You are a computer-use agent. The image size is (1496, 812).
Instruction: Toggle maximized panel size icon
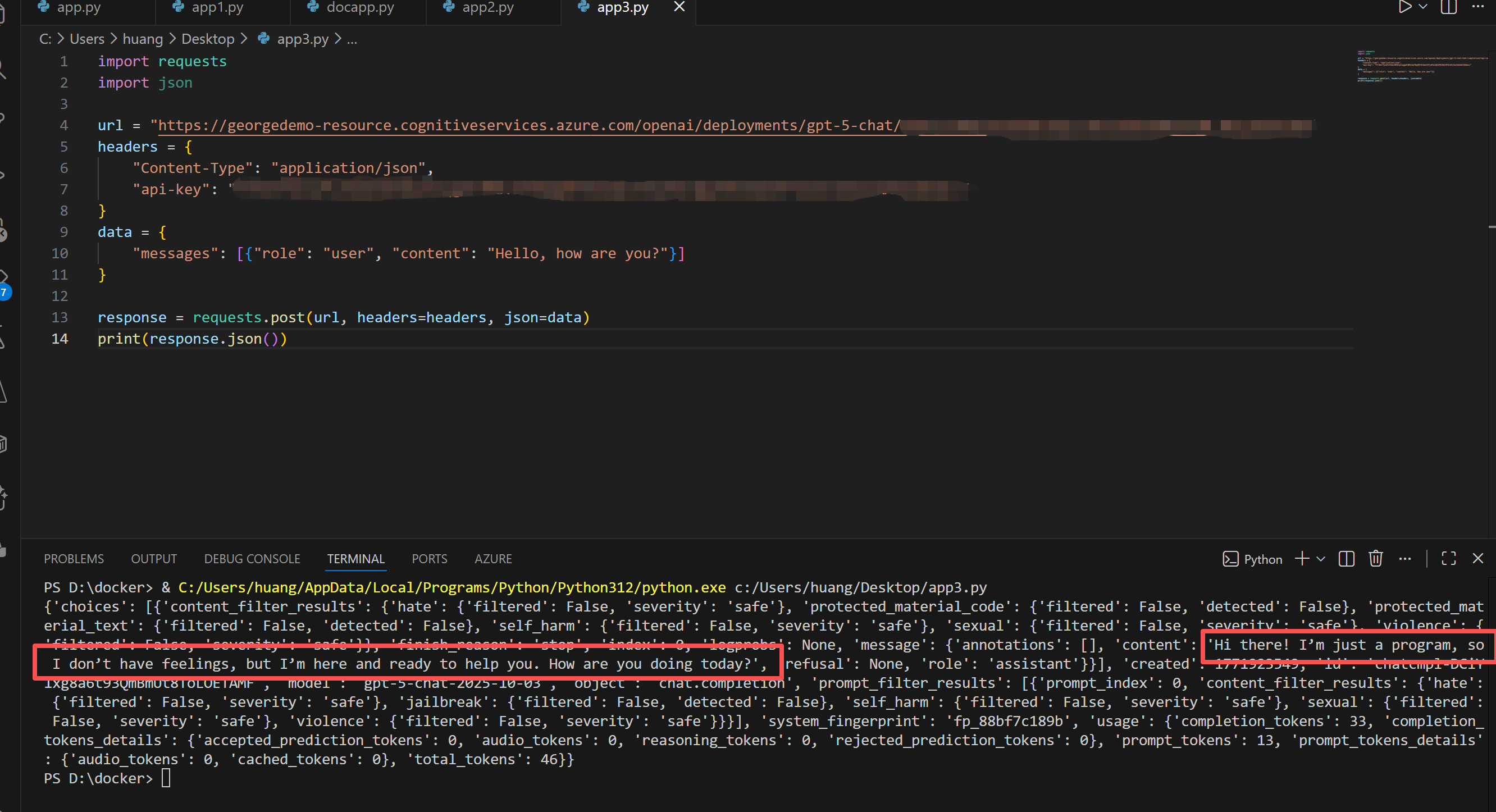pos(1448,559)
